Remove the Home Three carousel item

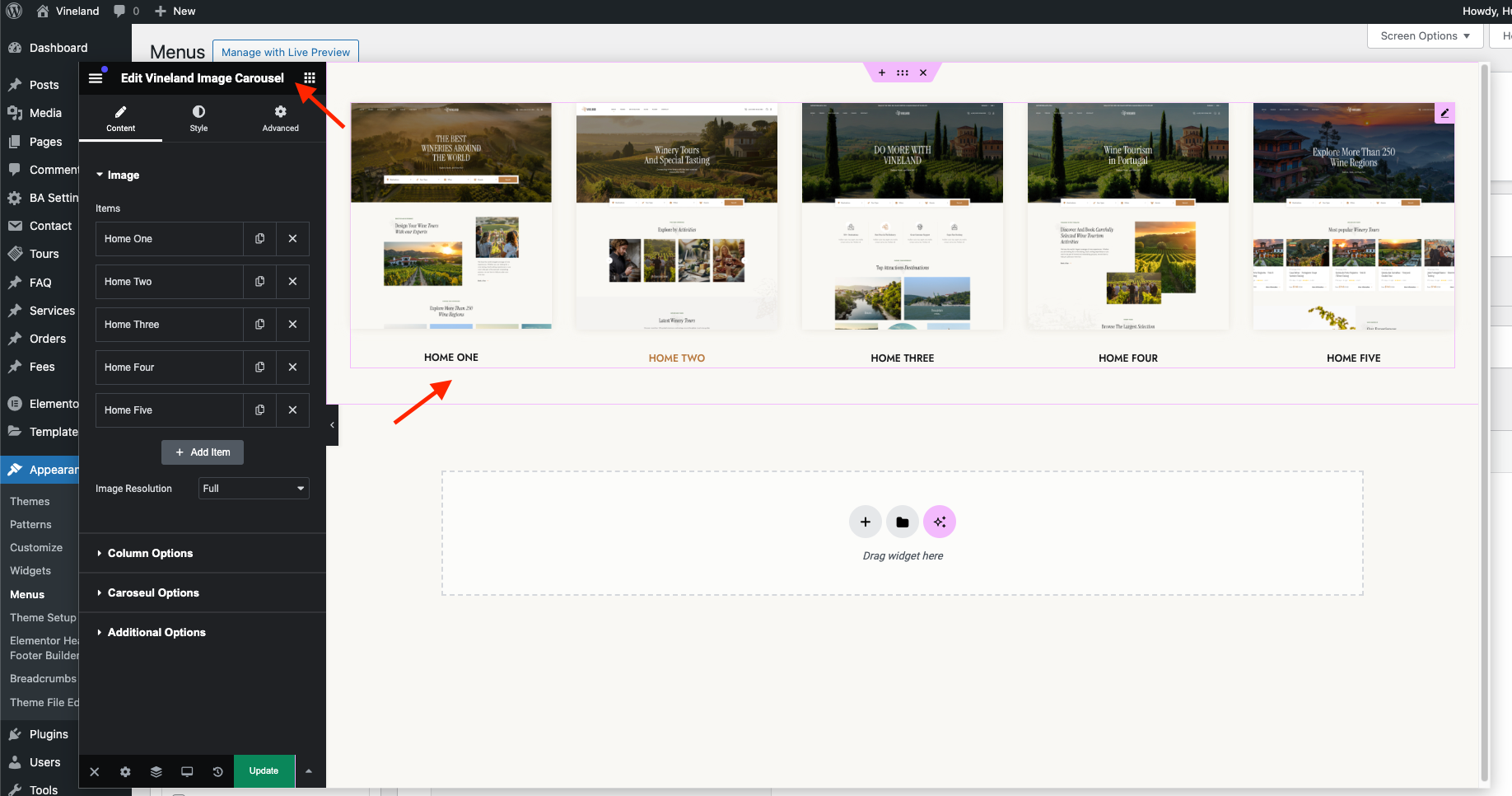(292, 325)
